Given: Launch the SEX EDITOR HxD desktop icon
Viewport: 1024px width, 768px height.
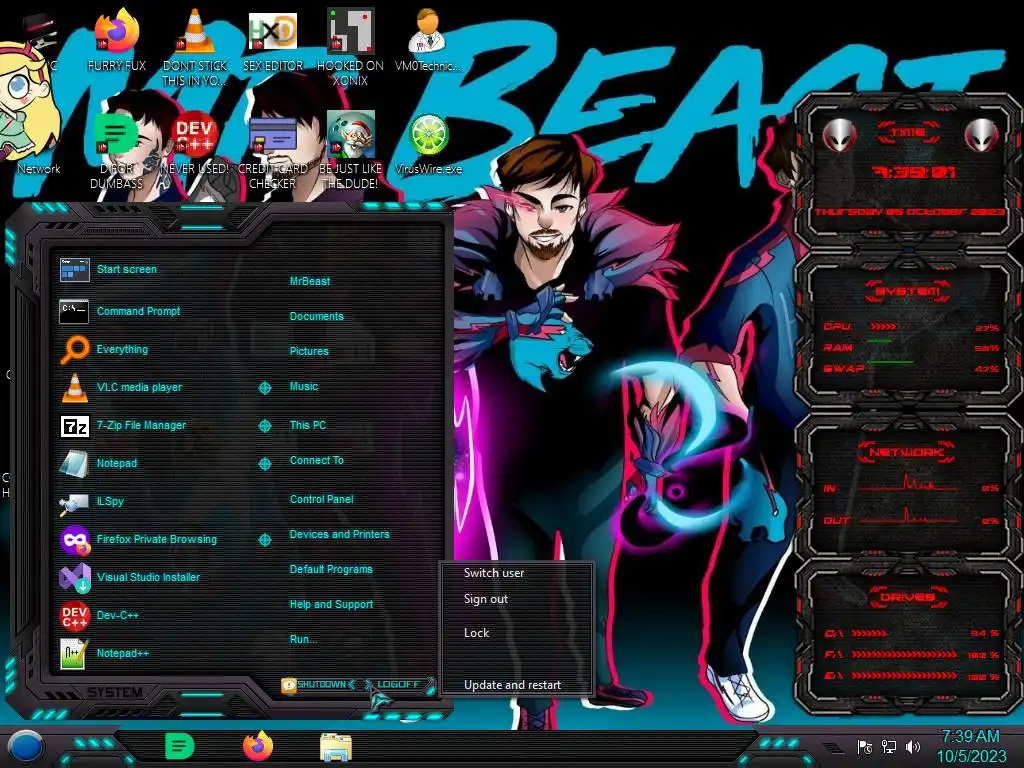Looking at the screenshot, I should pos(273,39).
